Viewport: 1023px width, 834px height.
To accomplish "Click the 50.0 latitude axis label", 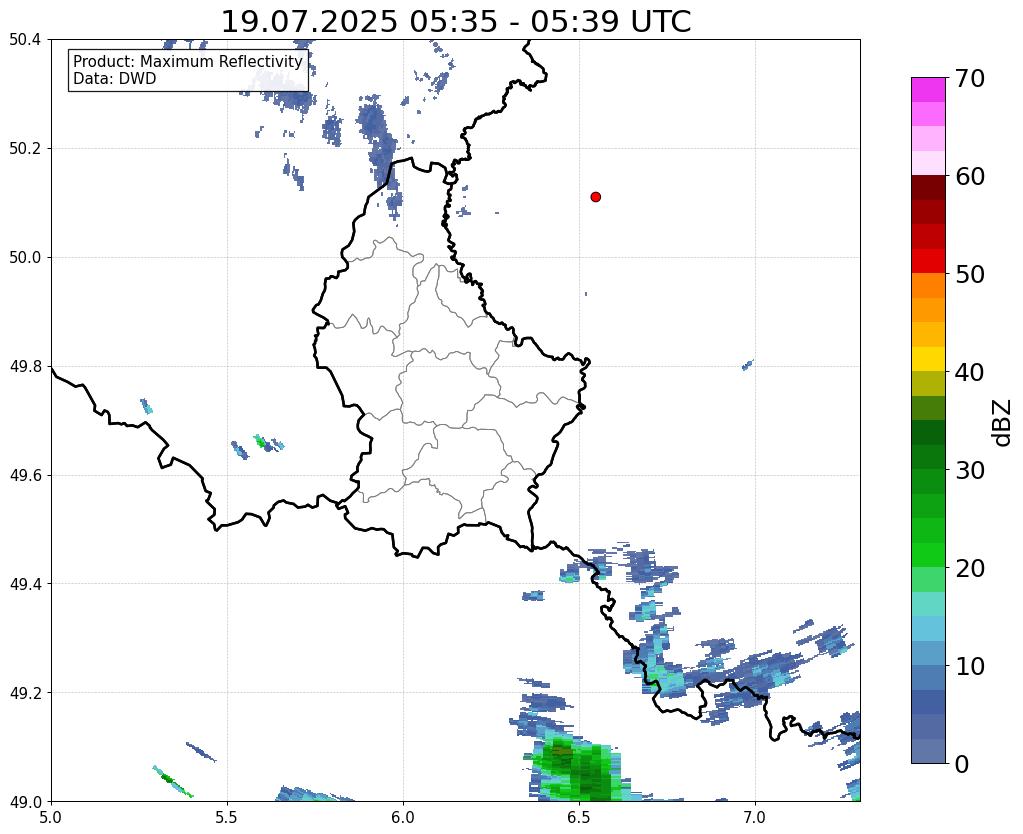I will coord(25,258).
